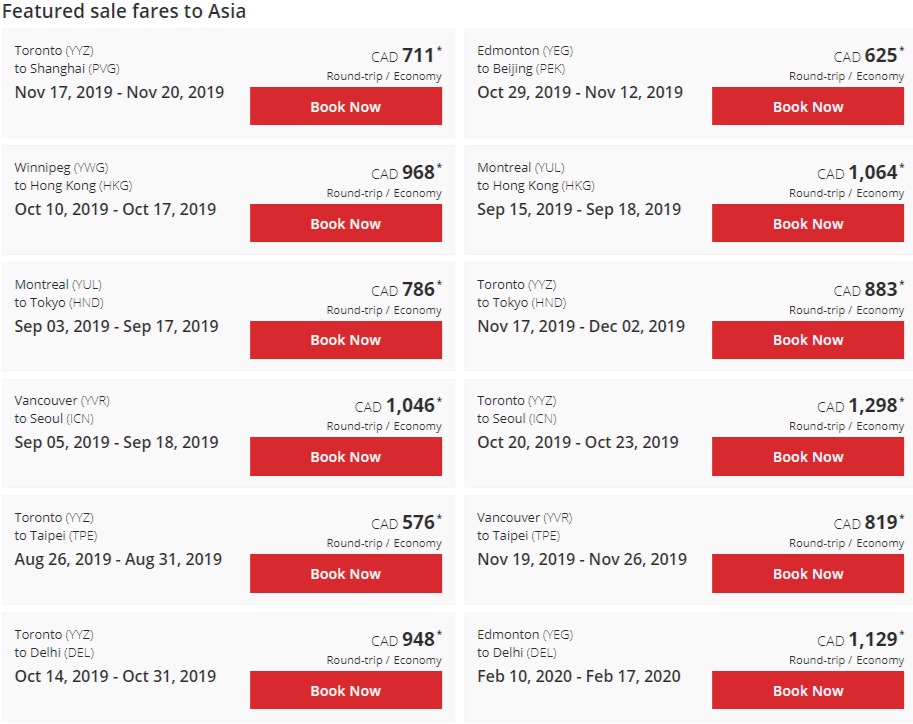Select the Aug 26 - Aug 31 Taipei dates

[x=118, y=559]
